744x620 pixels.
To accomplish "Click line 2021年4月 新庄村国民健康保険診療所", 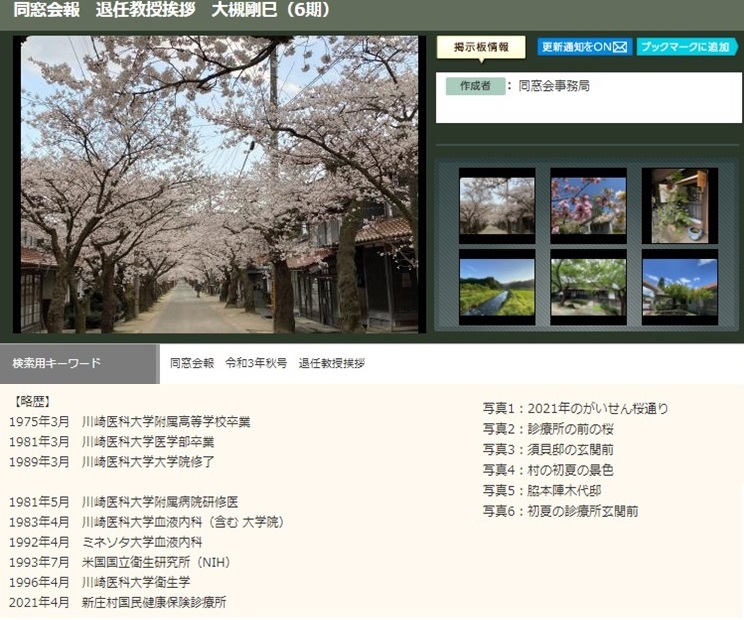I will (x=118, y=602).
